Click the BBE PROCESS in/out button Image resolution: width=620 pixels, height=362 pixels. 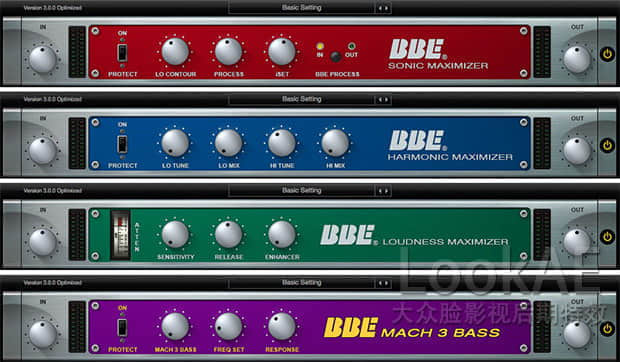(x=335, y=57)
